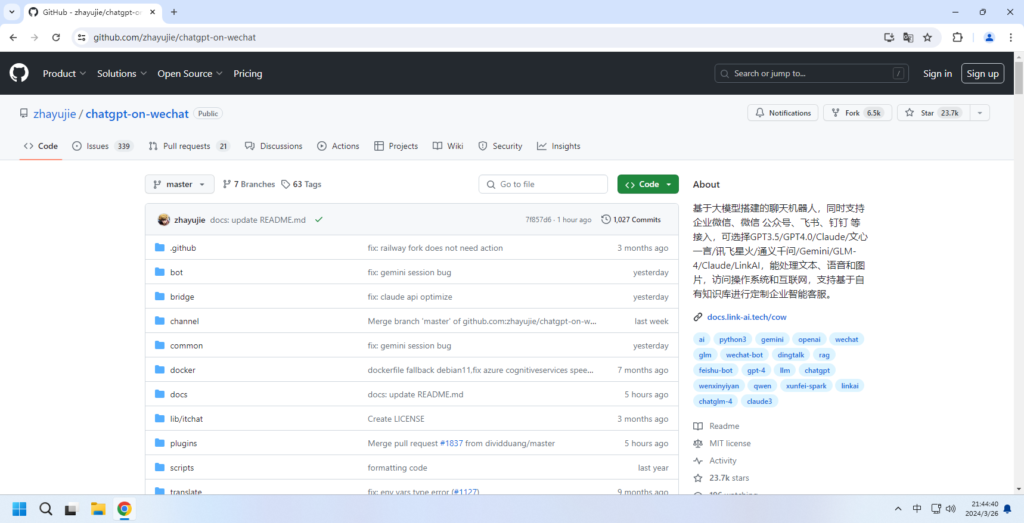Screen dimensions: 1024x523
Task: Go back using the browser back arrow
Action: coord(13,37)
